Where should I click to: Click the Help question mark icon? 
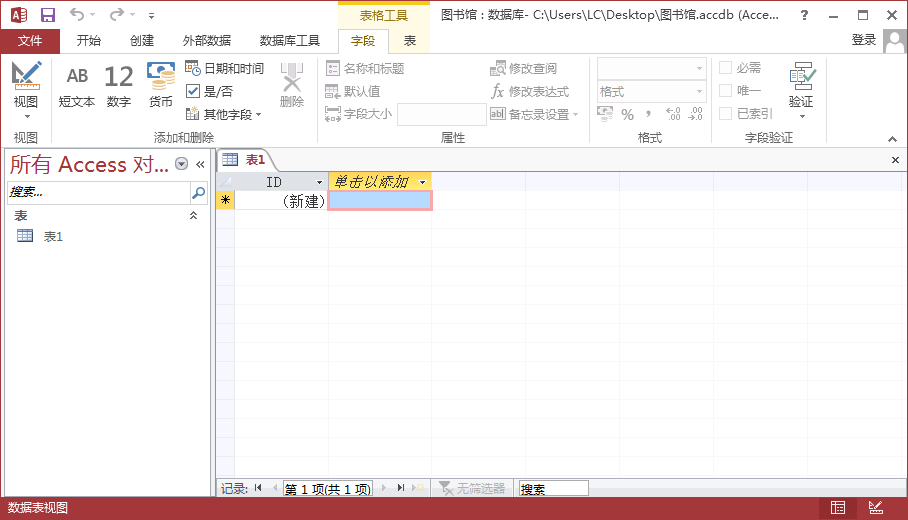[804, 16]
